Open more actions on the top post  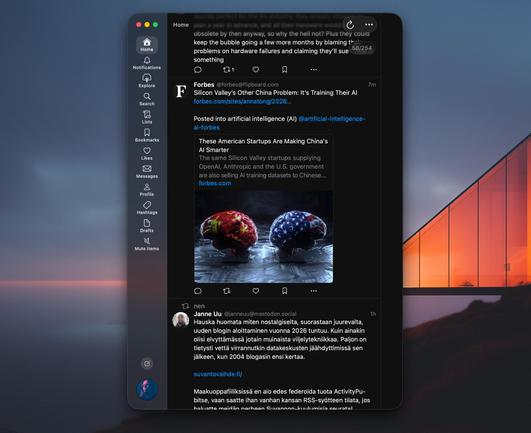click(314, 69)
